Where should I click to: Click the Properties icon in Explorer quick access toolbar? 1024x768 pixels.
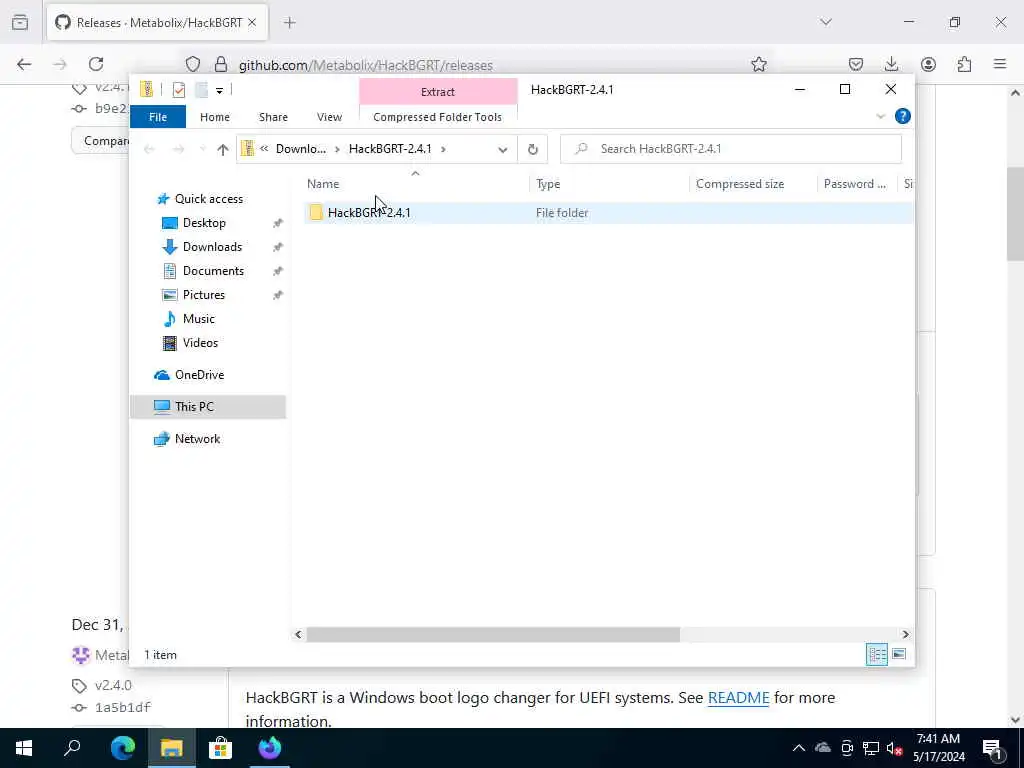[178, 90]
